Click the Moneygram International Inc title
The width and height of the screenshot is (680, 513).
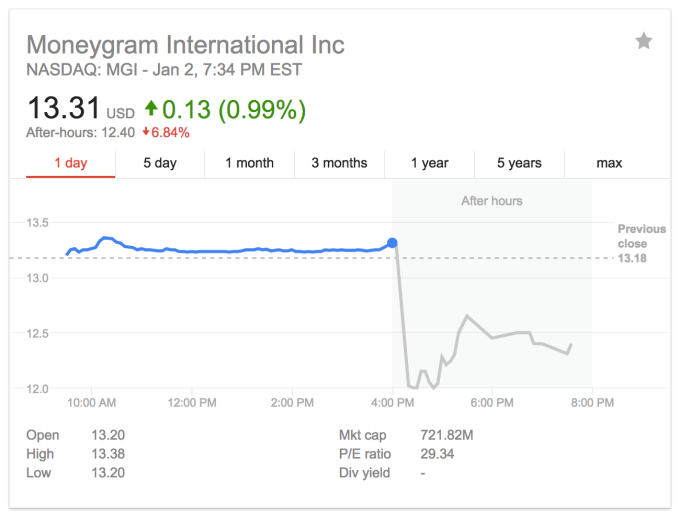coord(185,45)
